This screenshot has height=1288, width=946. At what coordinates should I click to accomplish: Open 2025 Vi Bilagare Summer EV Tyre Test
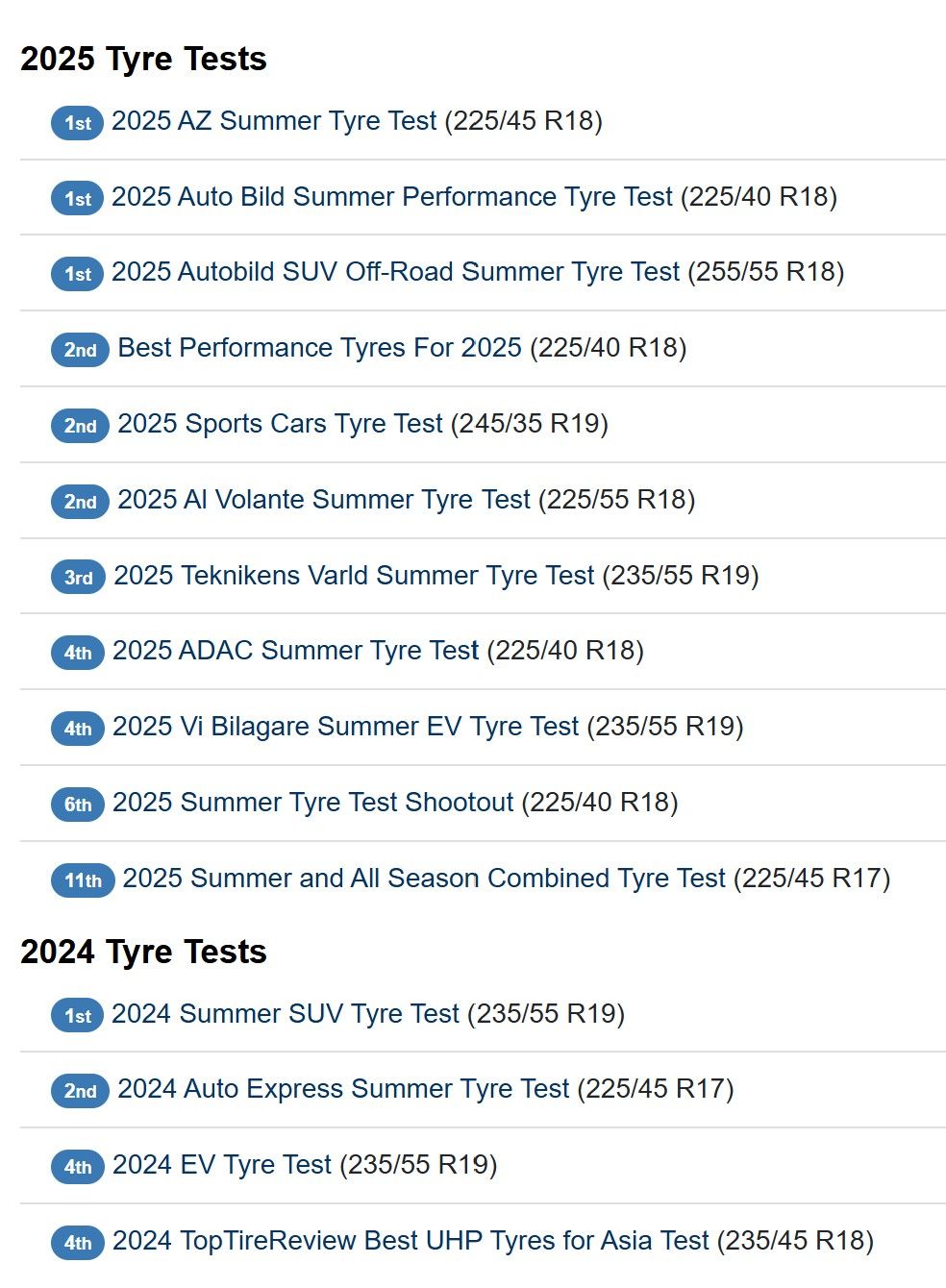[345, 727]
